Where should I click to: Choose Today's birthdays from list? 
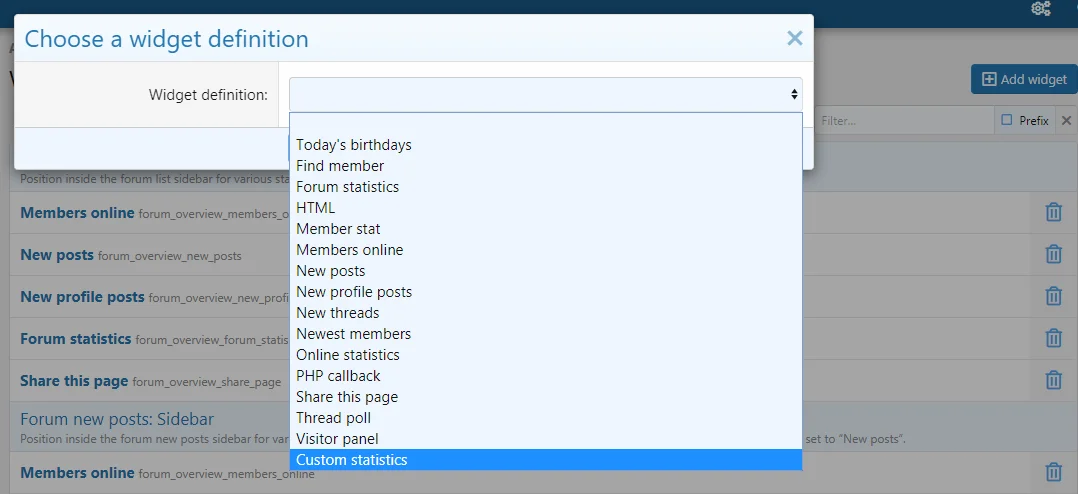click(353, 145)
